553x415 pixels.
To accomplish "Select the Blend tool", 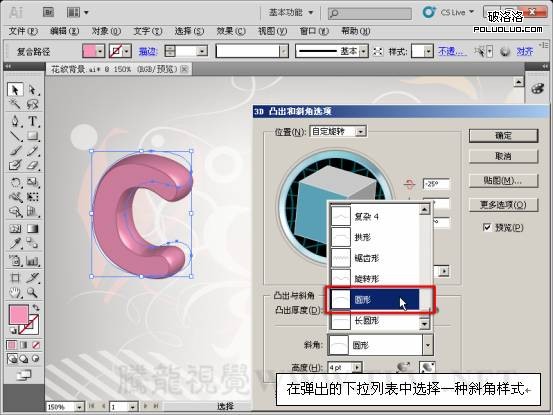I will (x=32, y=243).
